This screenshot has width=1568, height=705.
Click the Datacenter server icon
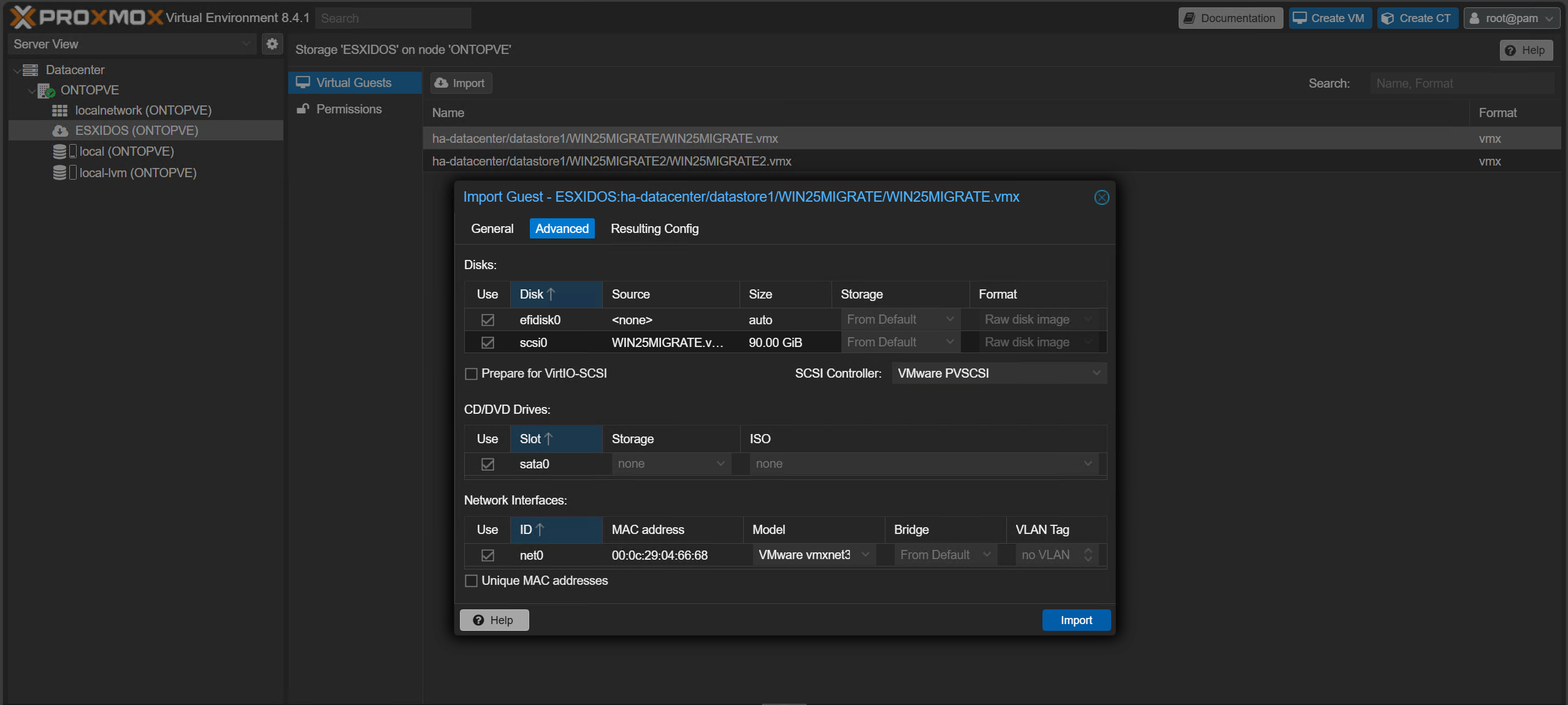pyautogui.click(x=31, y=70)
